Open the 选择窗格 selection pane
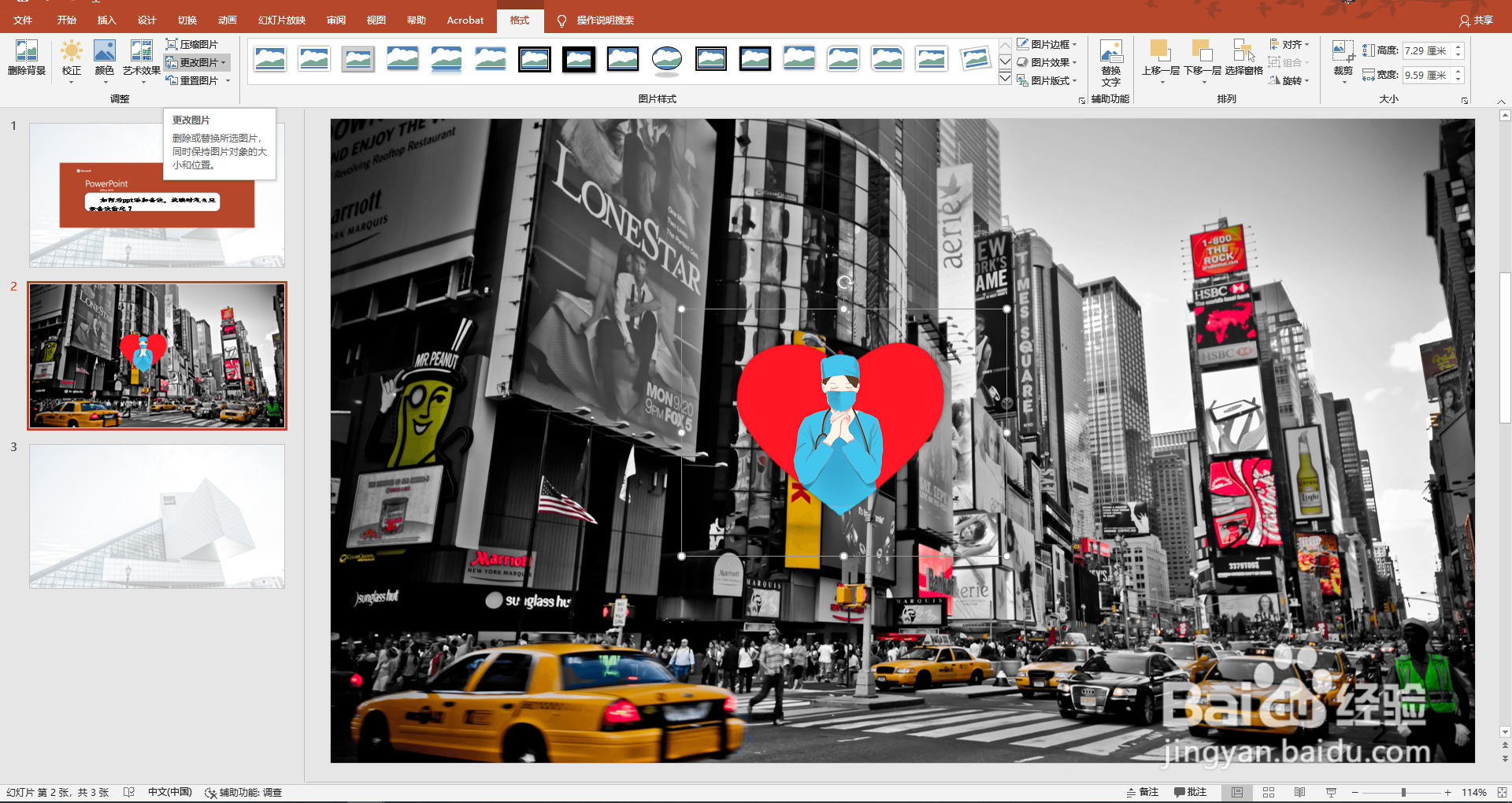 coord(1244,58)
